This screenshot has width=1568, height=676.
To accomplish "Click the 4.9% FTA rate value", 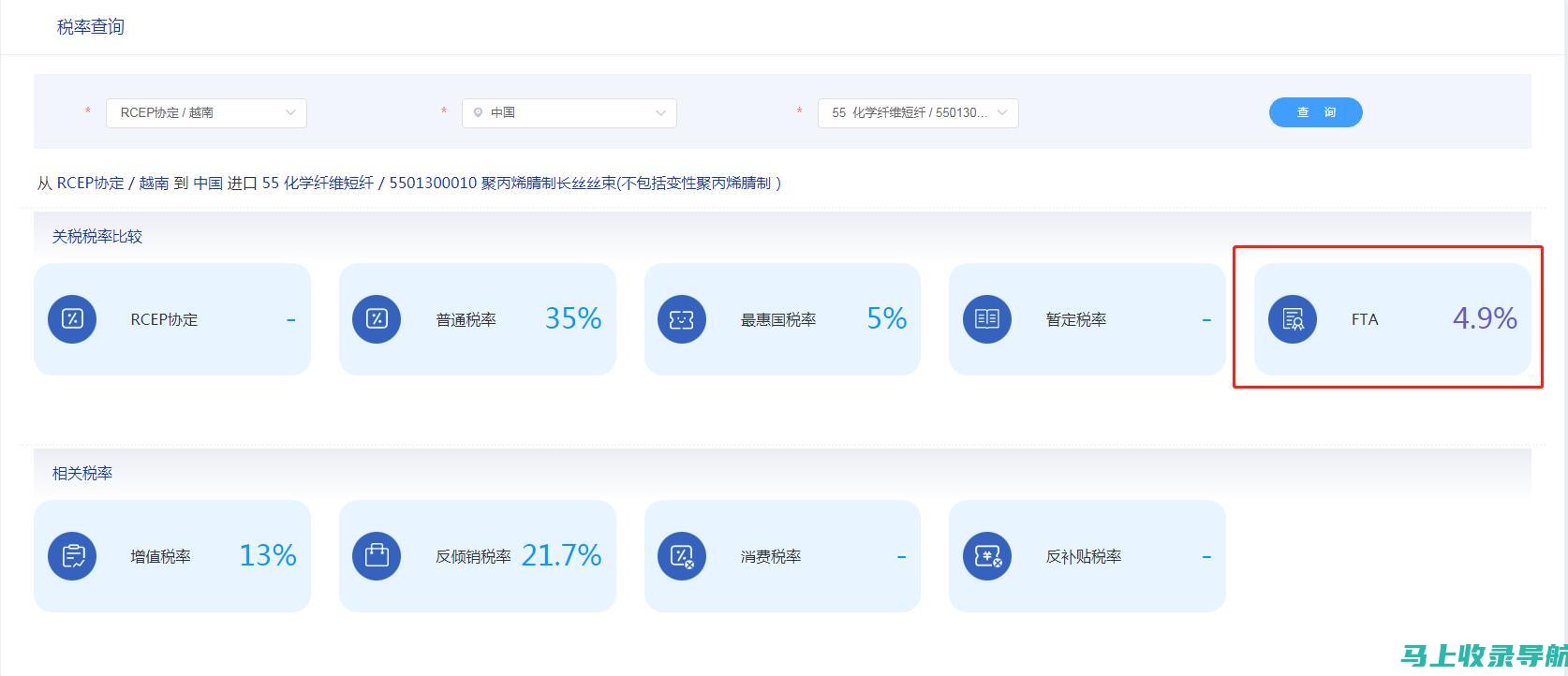I will (x=1485, y=318).
